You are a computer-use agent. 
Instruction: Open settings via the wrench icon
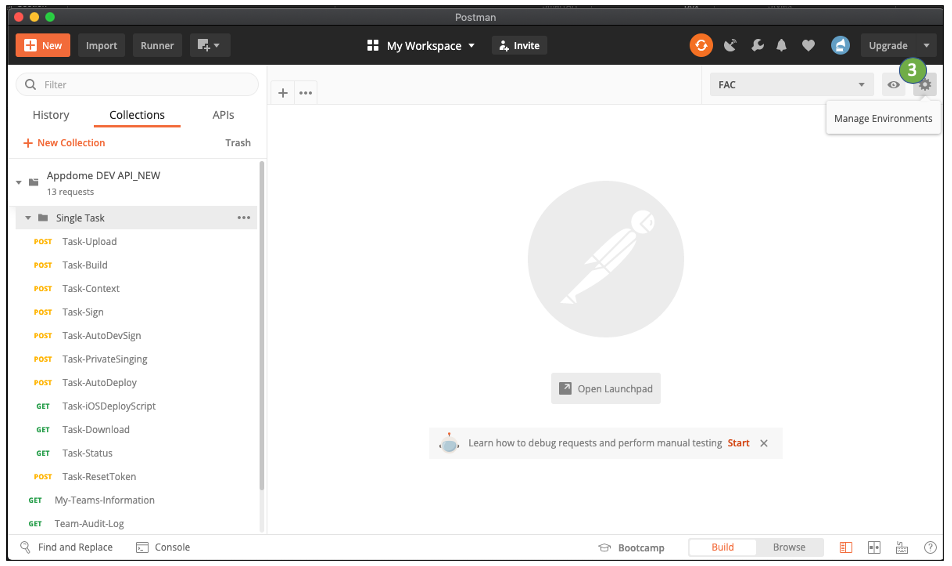tap(757, 45)
